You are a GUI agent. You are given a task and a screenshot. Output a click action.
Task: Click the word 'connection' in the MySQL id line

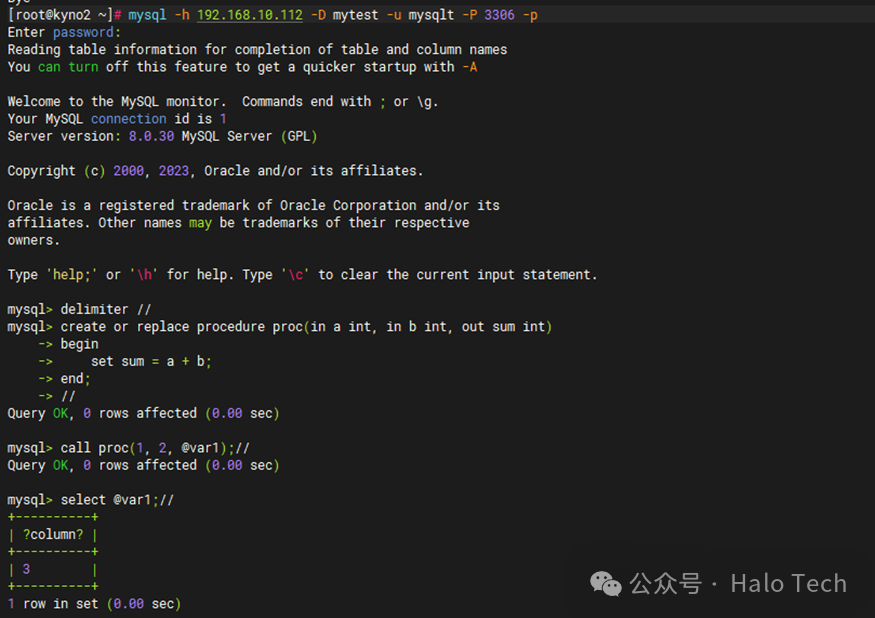(128, 119)
